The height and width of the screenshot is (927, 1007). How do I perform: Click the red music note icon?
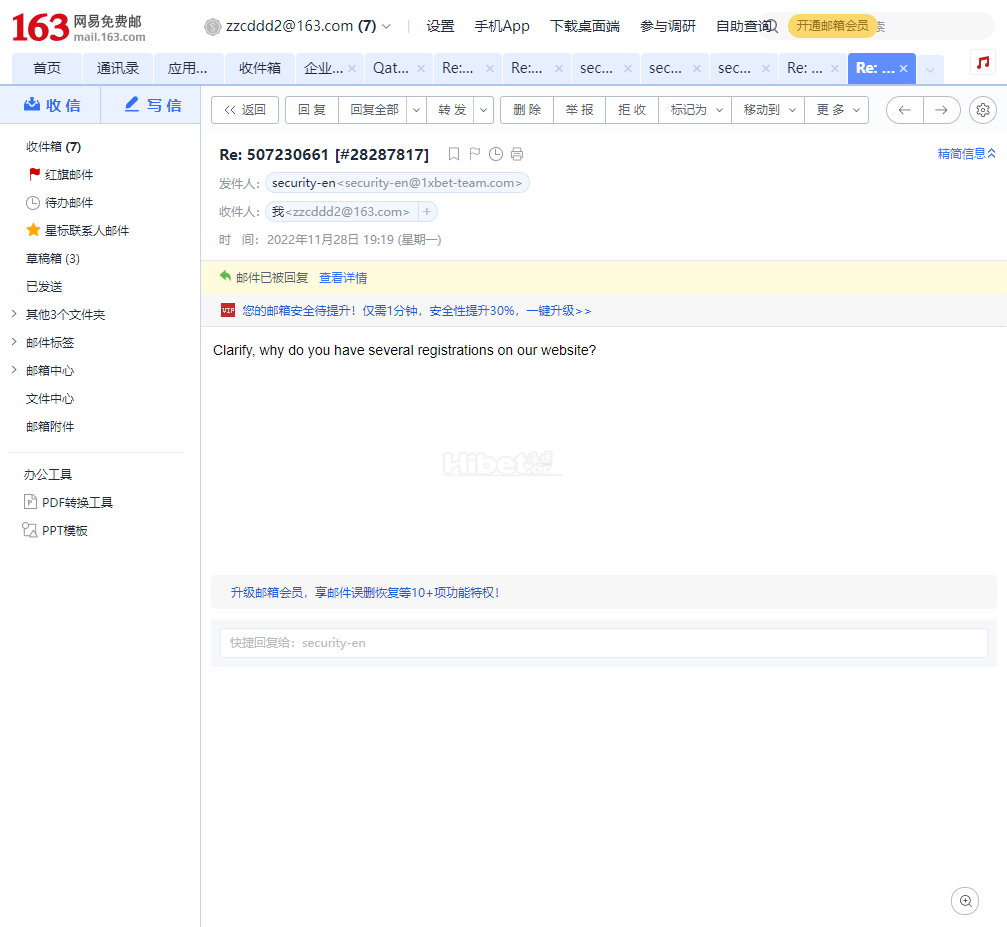tap(983, 62)
